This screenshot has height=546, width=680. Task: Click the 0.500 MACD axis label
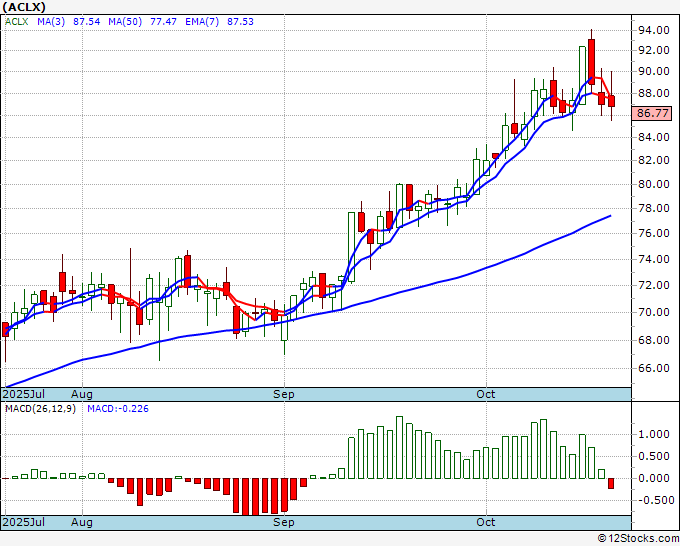pyautogui.click(x=655, y=456)
